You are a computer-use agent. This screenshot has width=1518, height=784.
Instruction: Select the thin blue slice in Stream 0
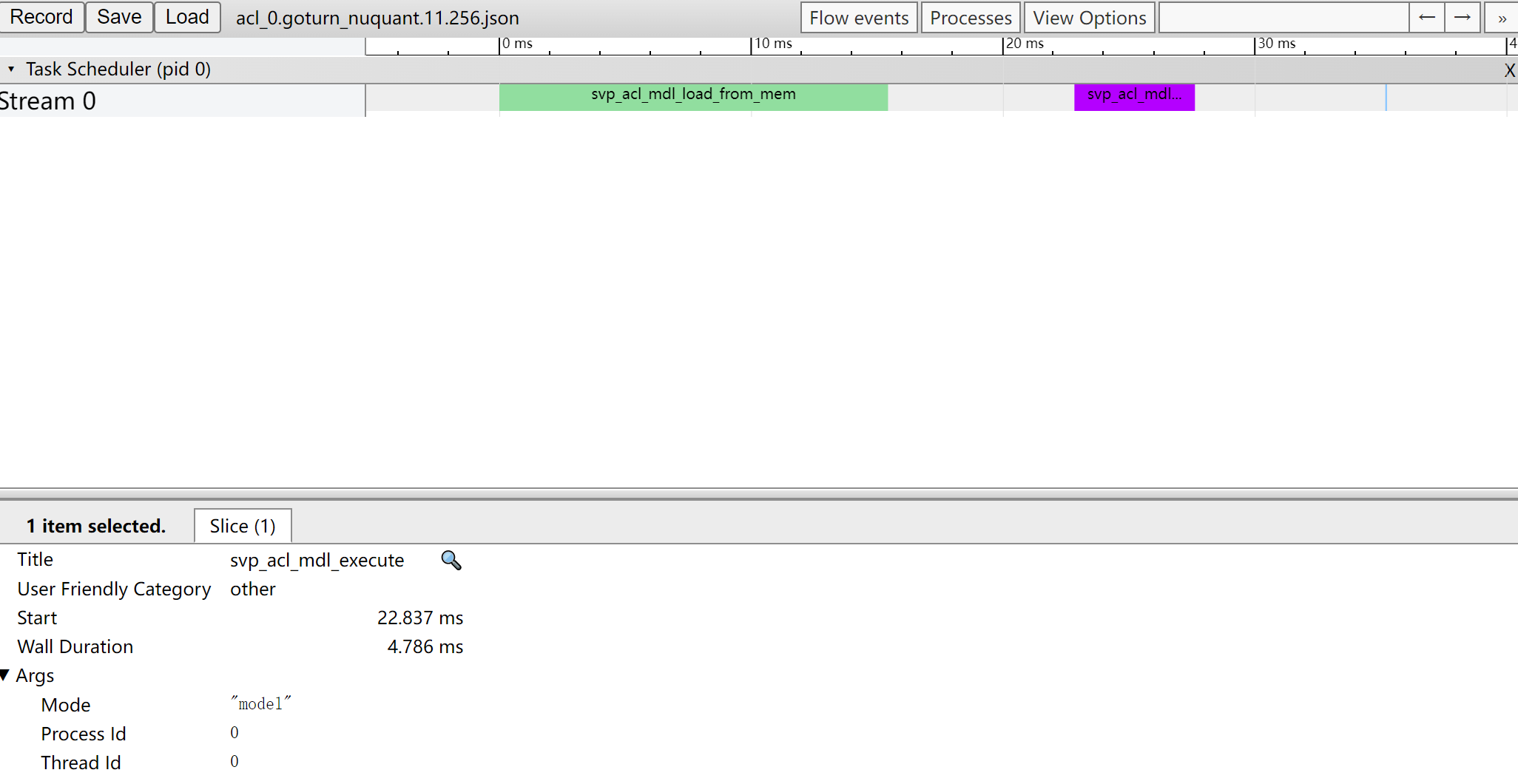click(1386, 98)
